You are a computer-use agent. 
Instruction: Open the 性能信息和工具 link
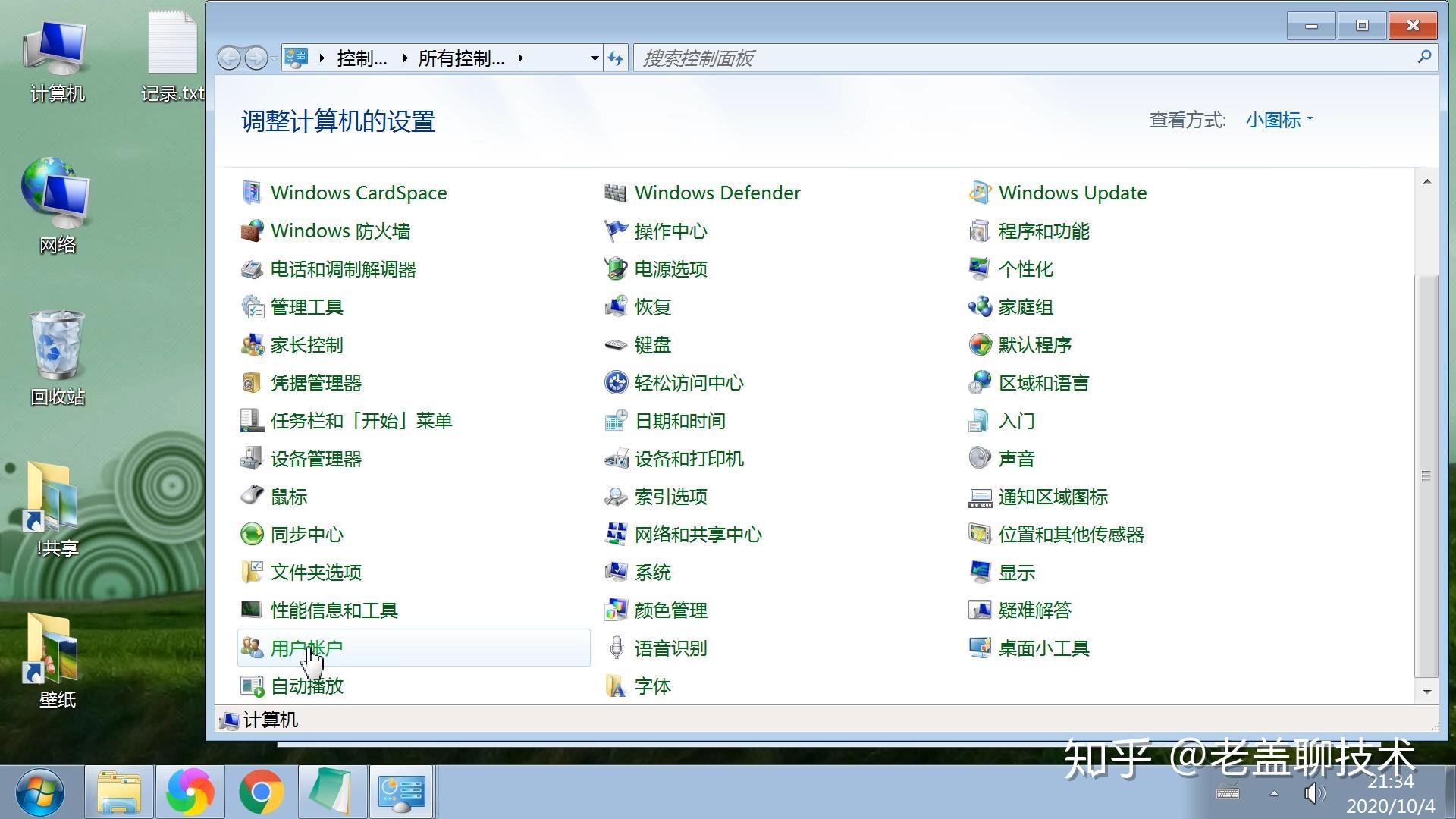334,610
